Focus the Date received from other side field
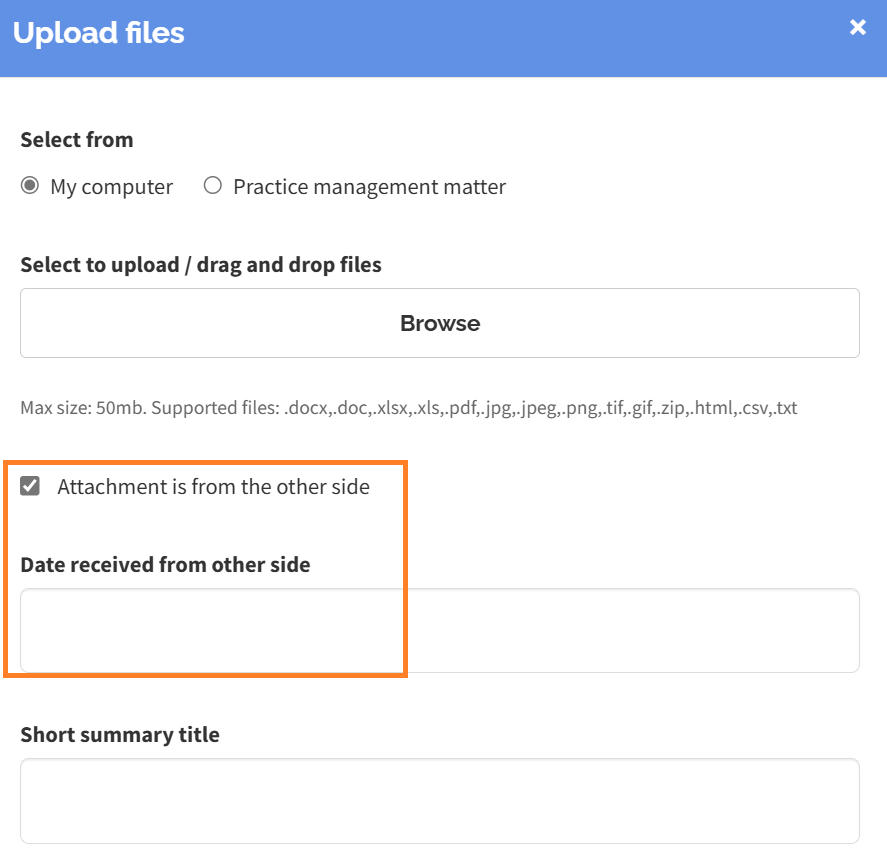 point(440,631)
